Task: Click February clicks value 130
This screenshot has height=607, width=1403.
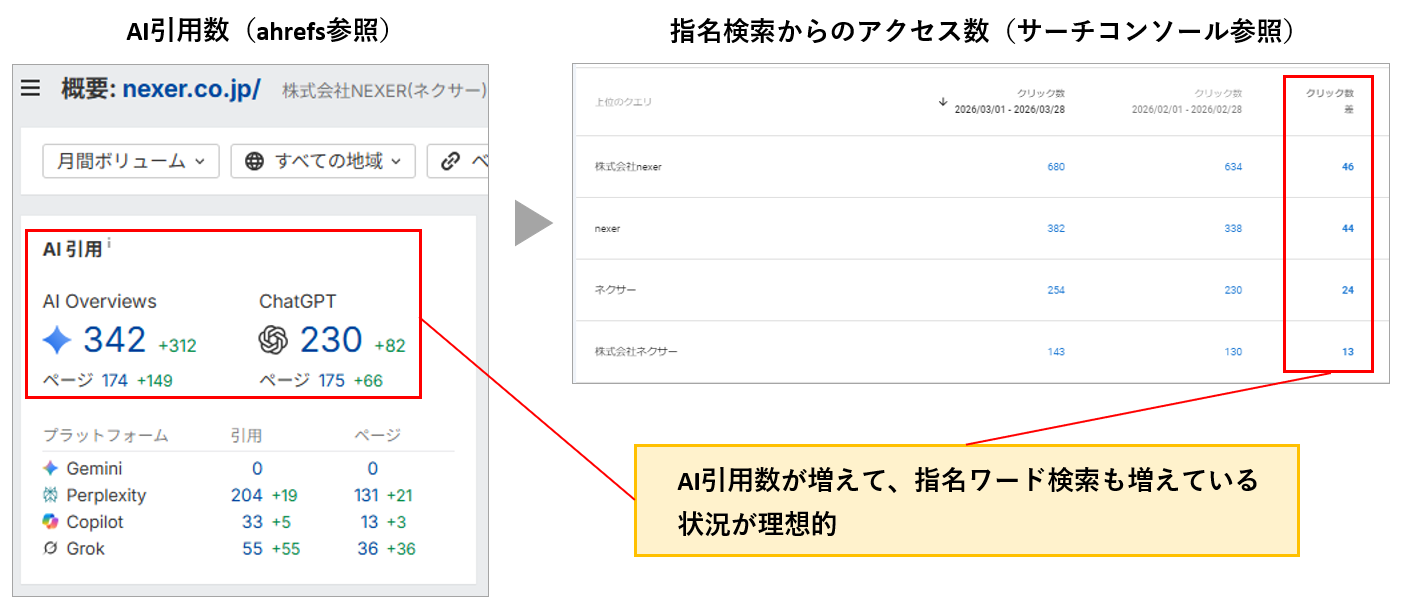Action: pyautogui.click(x=1233, y=352)
